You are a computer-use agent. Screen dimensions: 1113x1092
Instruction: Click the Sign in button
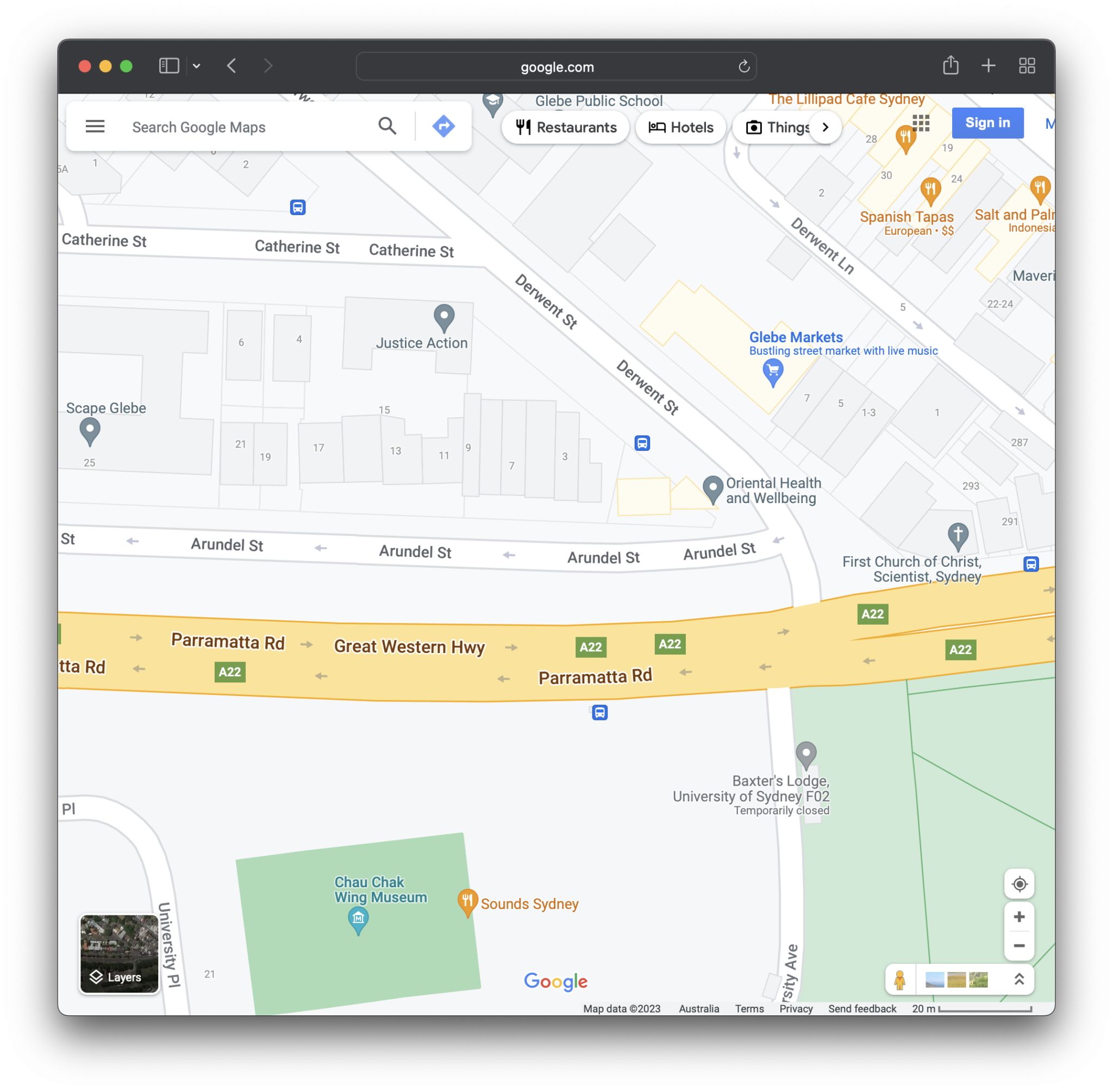(x=987, y=123)
